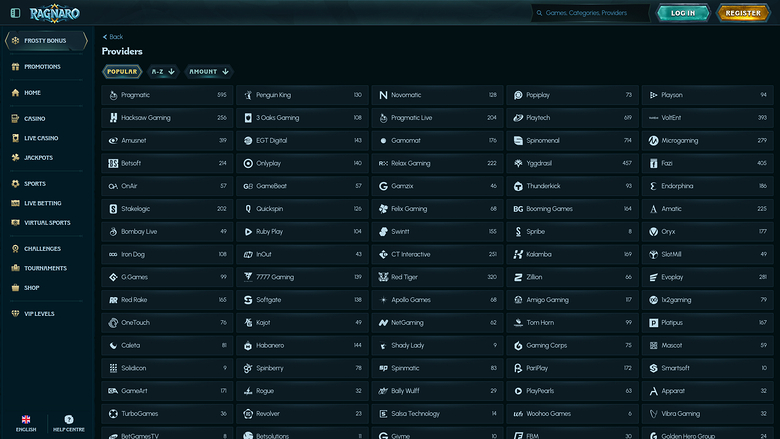Open the Live Casino menu item
Viewport: 780px width, 439px height.
pos(40,138)
